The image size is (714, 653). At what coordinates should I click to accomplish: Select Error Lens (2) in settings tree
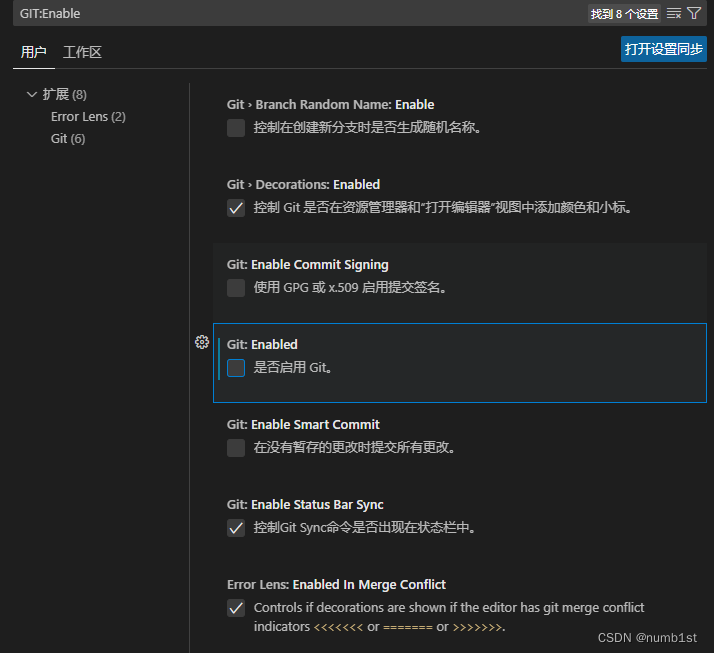click(x=88, y=117)
